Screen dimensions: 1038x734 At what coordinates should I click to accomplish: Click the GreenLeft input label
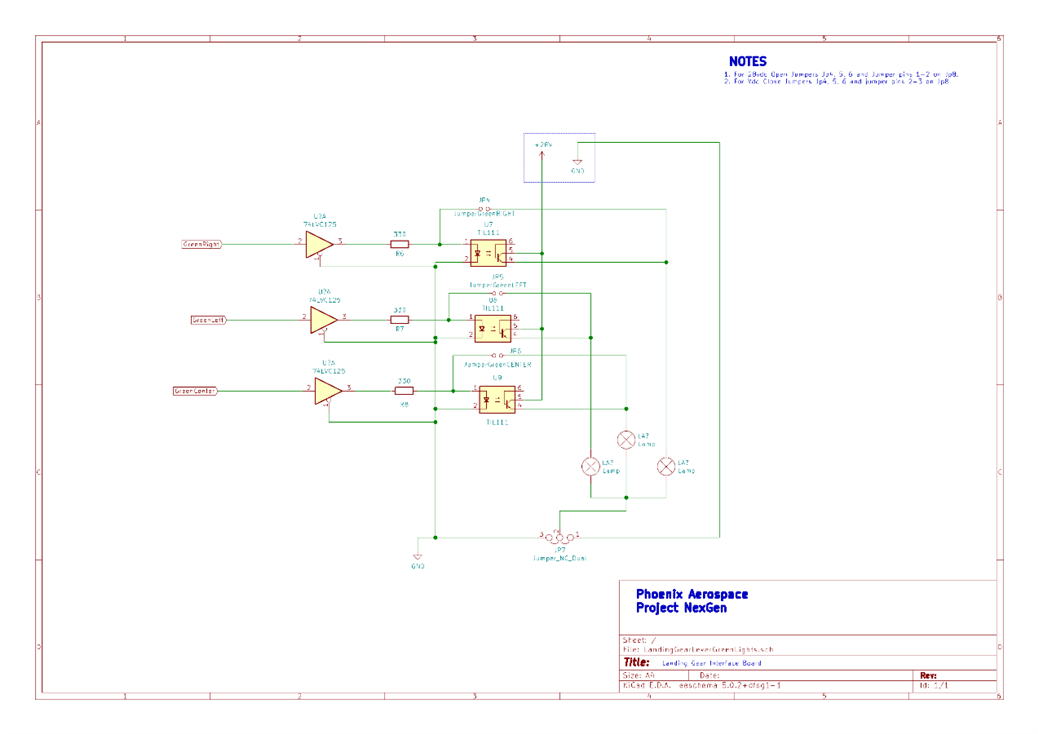click(209, 320)
